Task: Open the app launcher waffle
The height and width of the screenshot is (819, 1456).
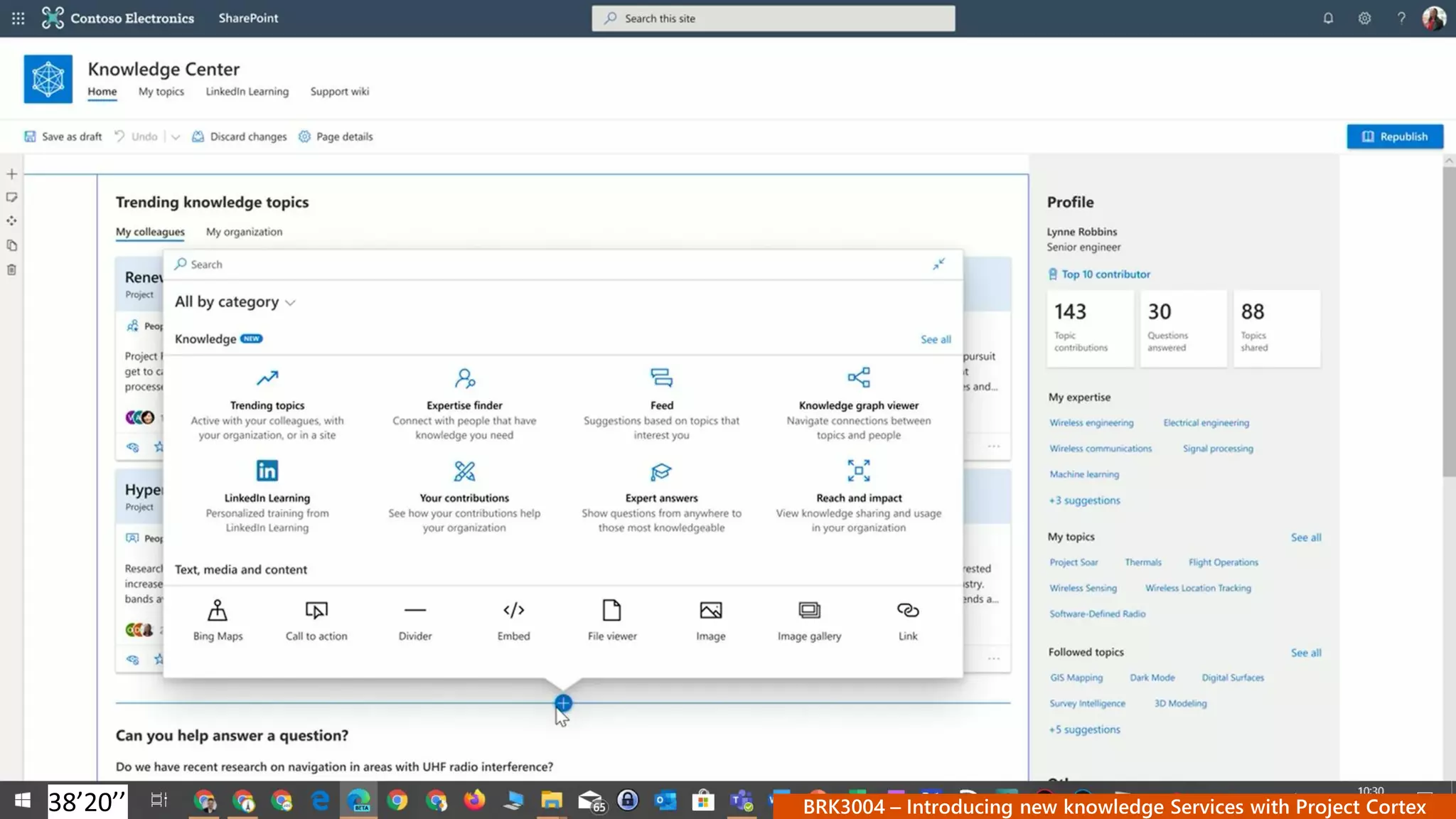Action: click(18, 18)
